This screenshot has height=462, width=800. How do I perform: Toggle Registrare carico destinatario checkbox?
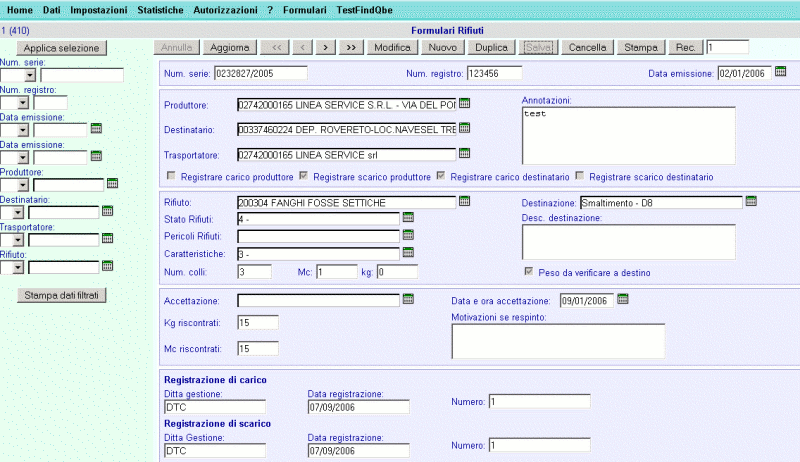click(441, 176)
